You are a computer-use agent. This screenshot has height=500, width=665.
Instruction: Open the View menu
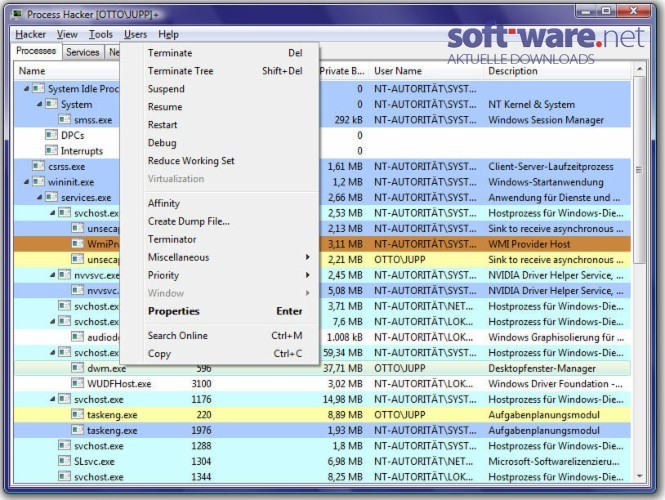coord(67,34)
